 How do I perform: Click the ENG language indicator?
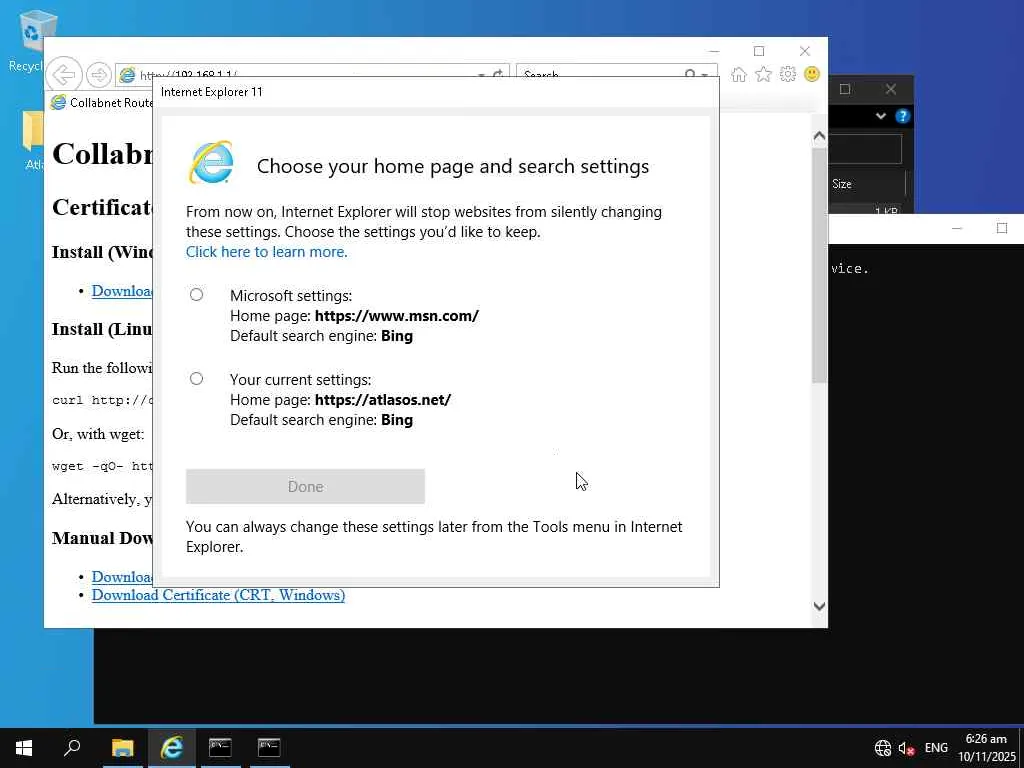pyautogui.click(x=936, y=748)
